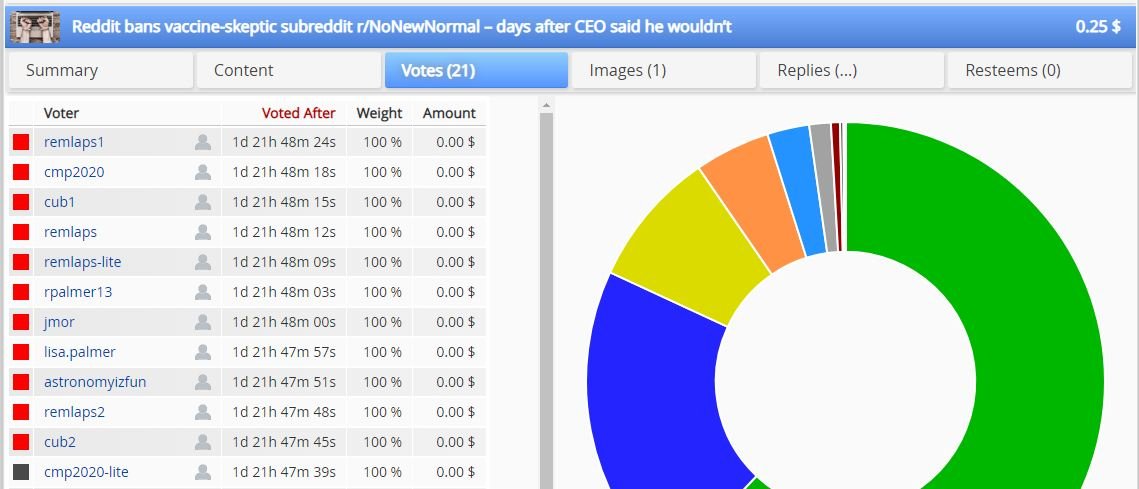This screenshot has height=489, width=1139.
Task: Open voter remlaps profile link
Action: point(70,232)
